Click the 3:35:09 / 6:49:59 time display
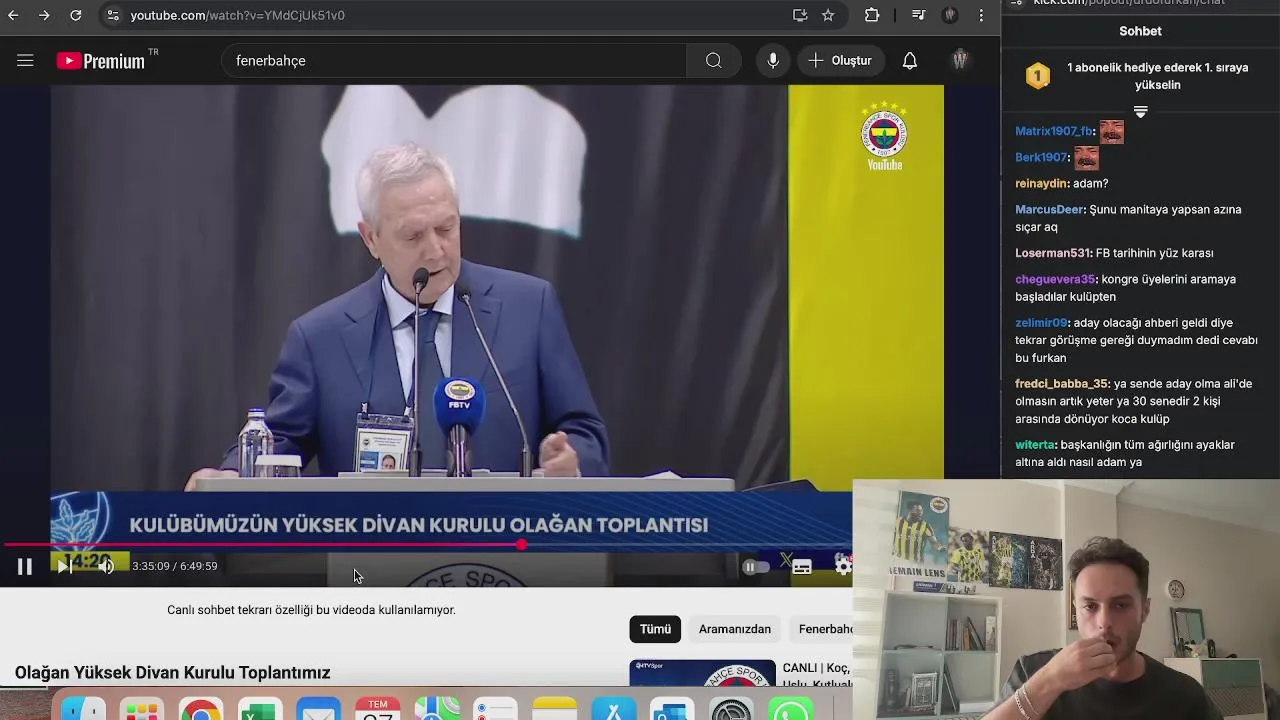 (175, 566)
